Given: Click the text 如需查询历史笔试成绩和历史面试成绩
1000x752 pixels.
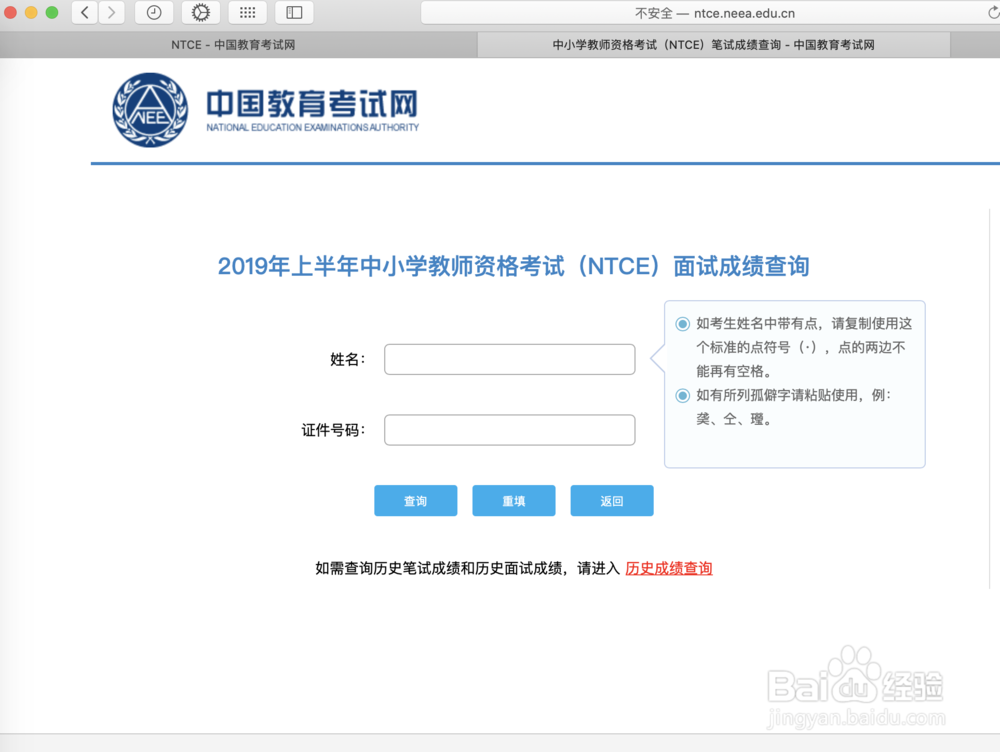Looking at the screenshot, I should 439,568.
